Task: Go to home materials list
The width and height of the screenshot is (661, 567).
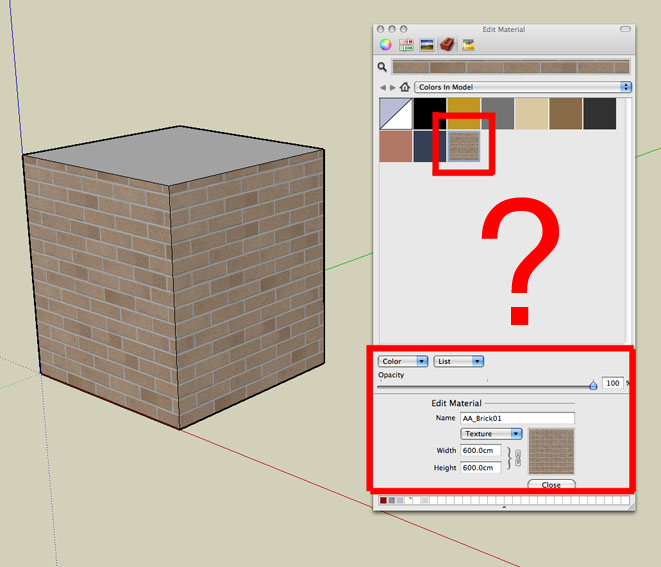Action: (405, 88)
